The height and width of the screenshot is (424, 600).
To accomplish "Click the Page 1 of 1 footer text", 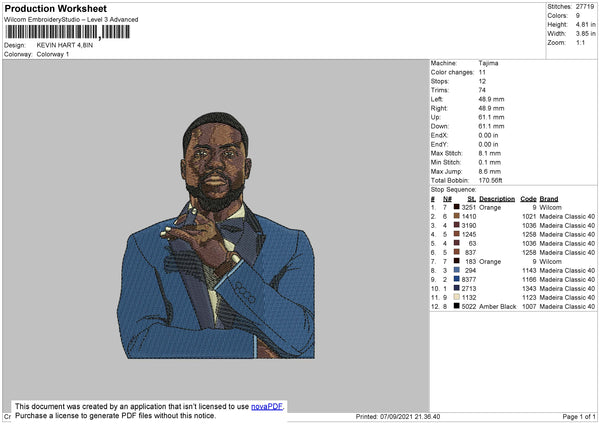I will tap(579, 417).
